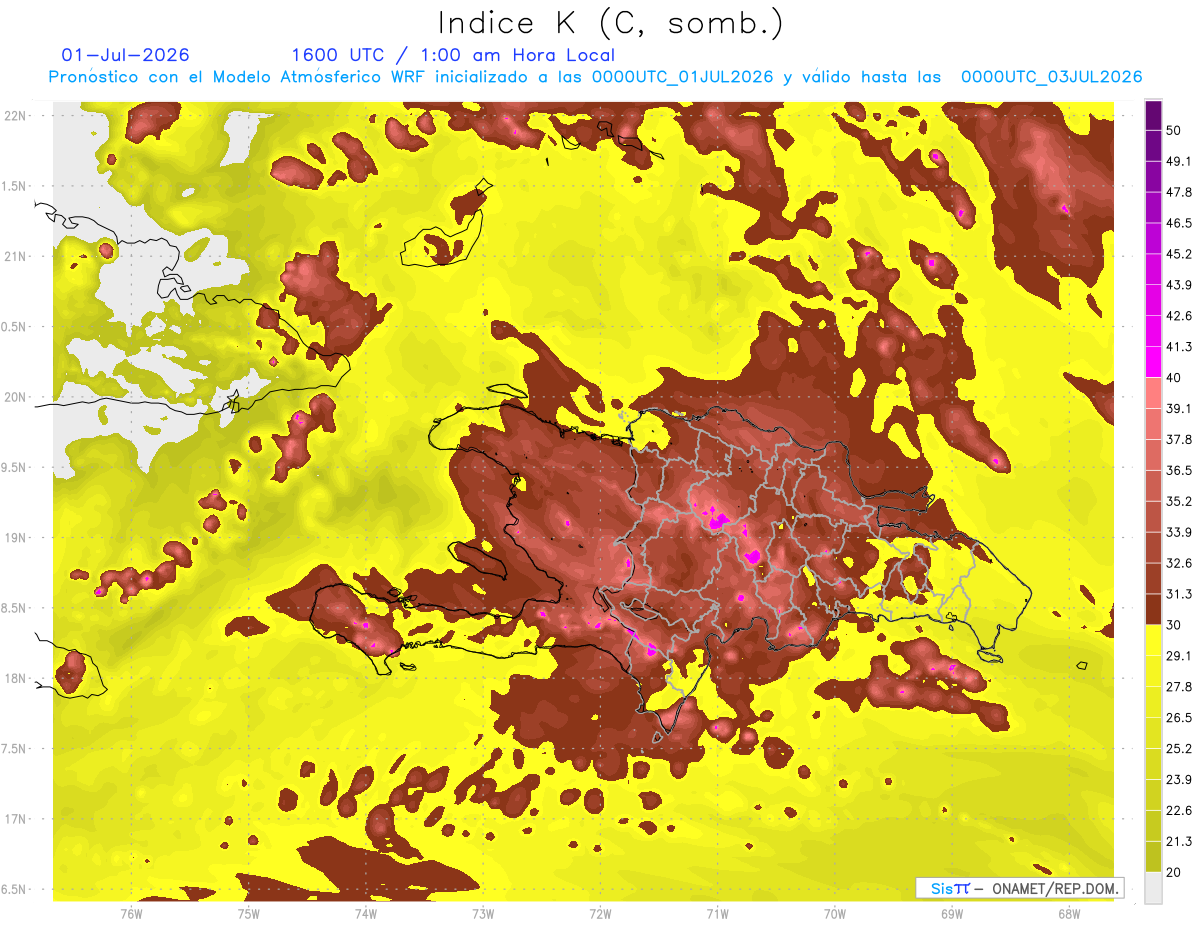This screenshot has height=927, width=1200.
Task: Click the '41.3' colorbar value
Action: click(x=1179, y=347)
